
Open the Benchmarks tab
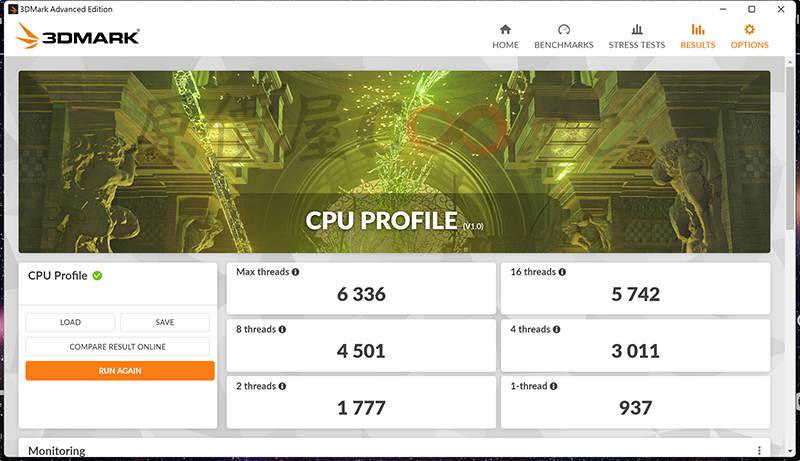(563, 37)
